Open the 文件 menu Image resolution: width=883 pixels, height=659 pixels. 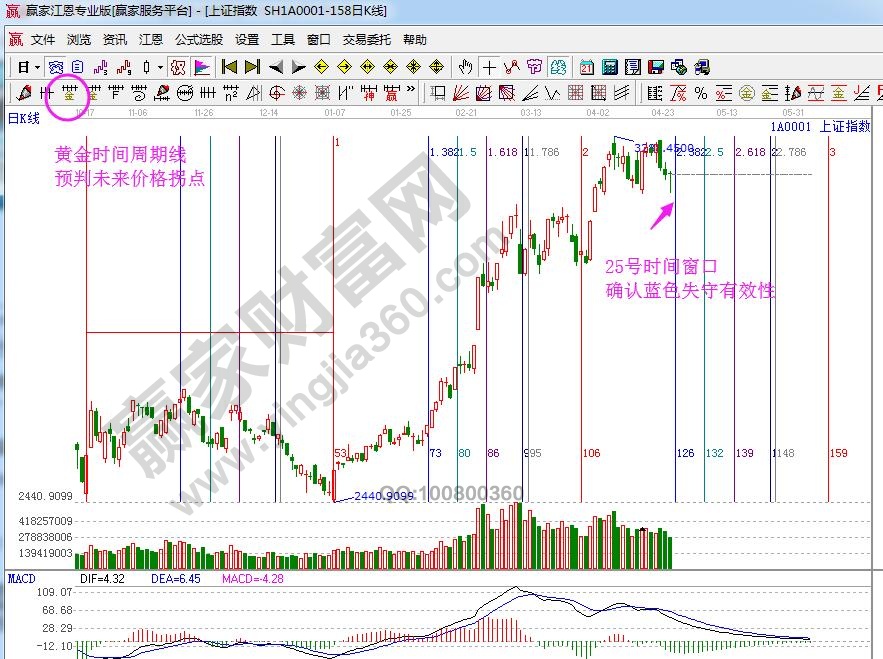point(42,40)
